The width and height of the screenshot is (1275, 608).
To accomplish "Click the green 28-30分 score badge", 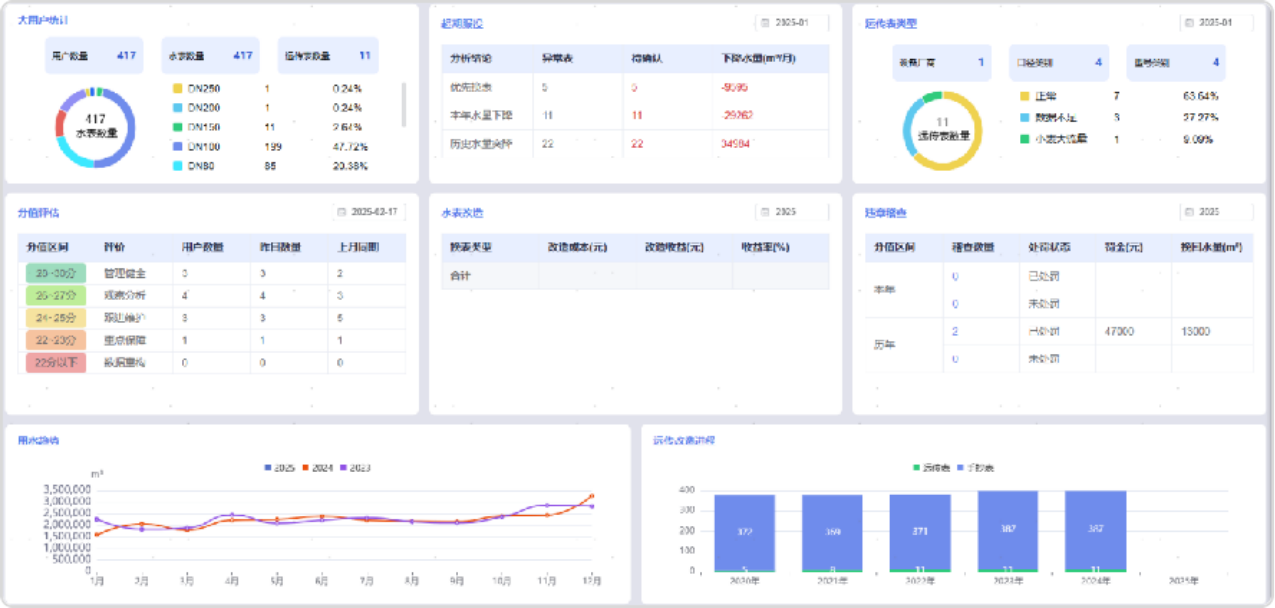I will pyautogui.click(x=56, y=273).
